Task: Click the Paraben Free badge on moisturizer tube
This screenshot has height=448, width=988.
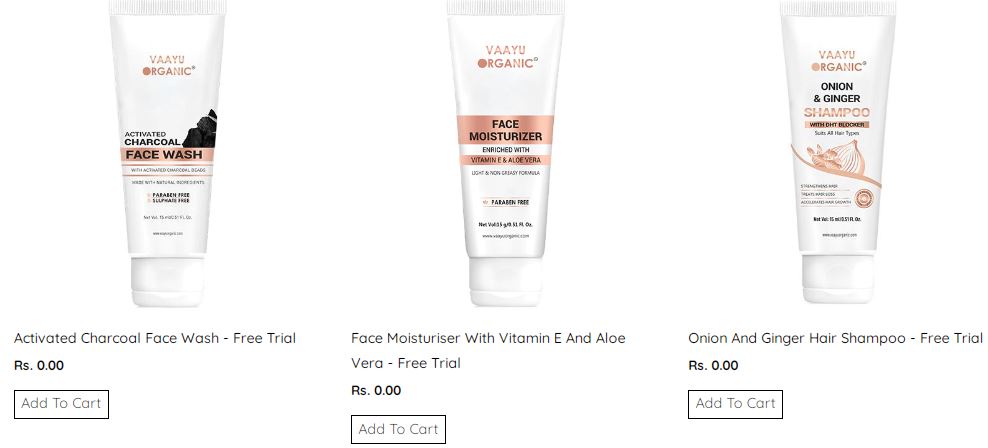Action: (x=505, y=203)
